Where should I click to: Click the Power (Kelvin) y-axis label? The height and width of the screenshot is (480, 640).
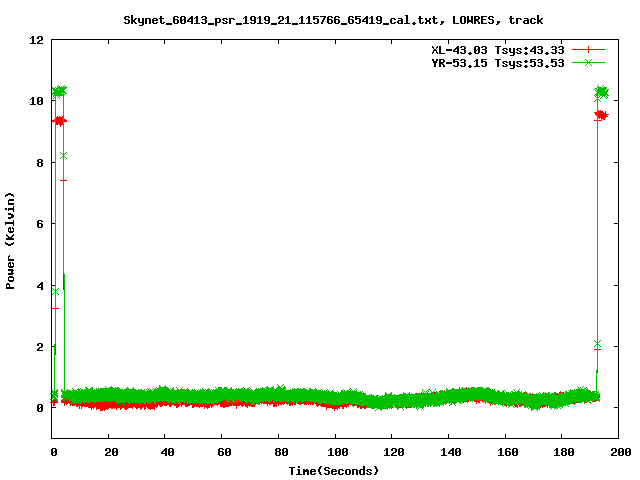pos(10,241)
